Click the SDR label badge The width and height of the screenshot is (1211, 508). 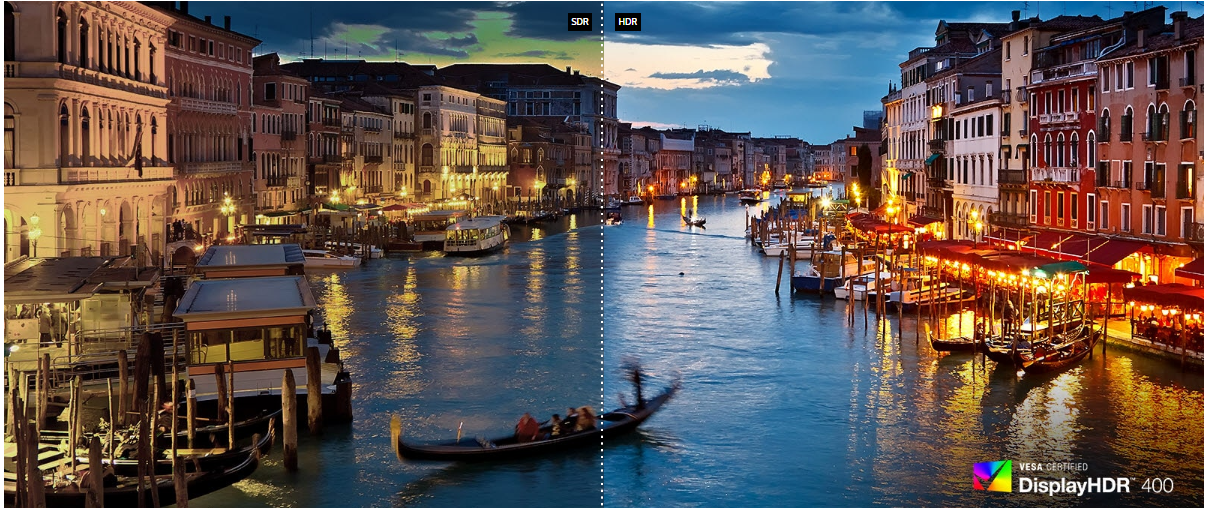tap(579, 21)
